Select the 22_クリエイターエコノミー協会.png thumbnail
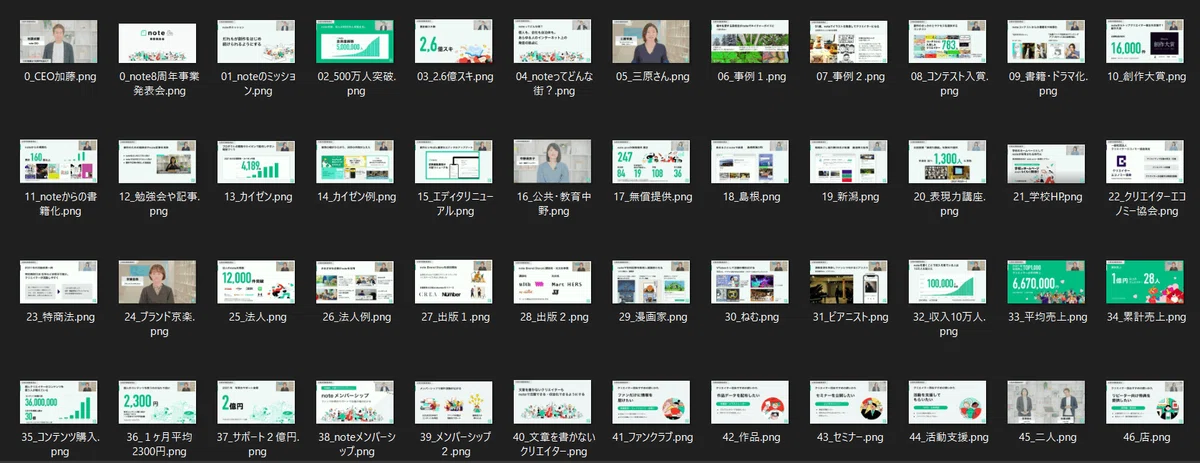 tap(1145, 163)
